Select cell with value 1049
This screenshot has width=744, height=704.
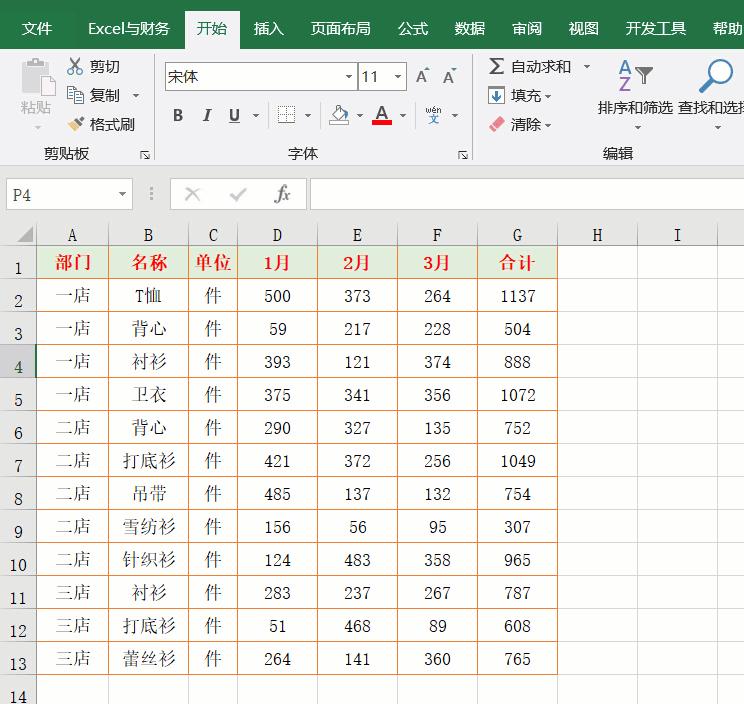click(x=517, y=461)
